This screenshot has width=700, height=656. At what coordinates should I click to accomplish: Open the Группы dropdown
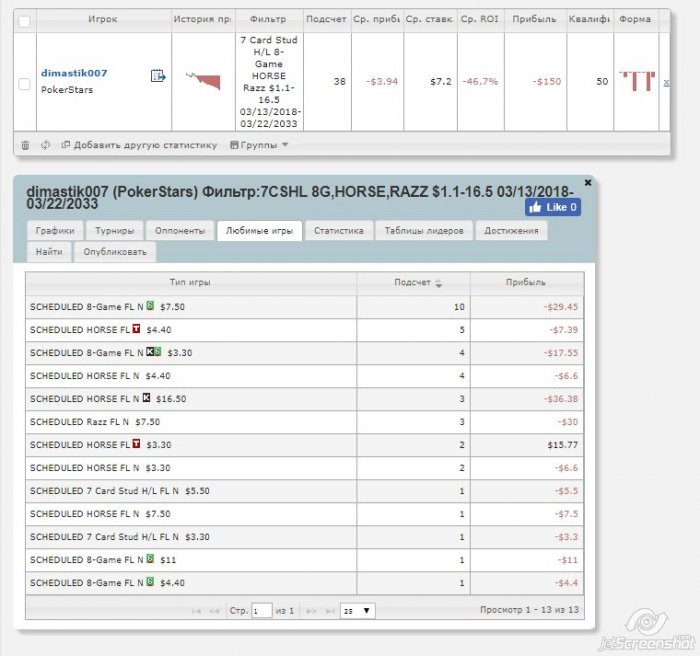[259, 145]
